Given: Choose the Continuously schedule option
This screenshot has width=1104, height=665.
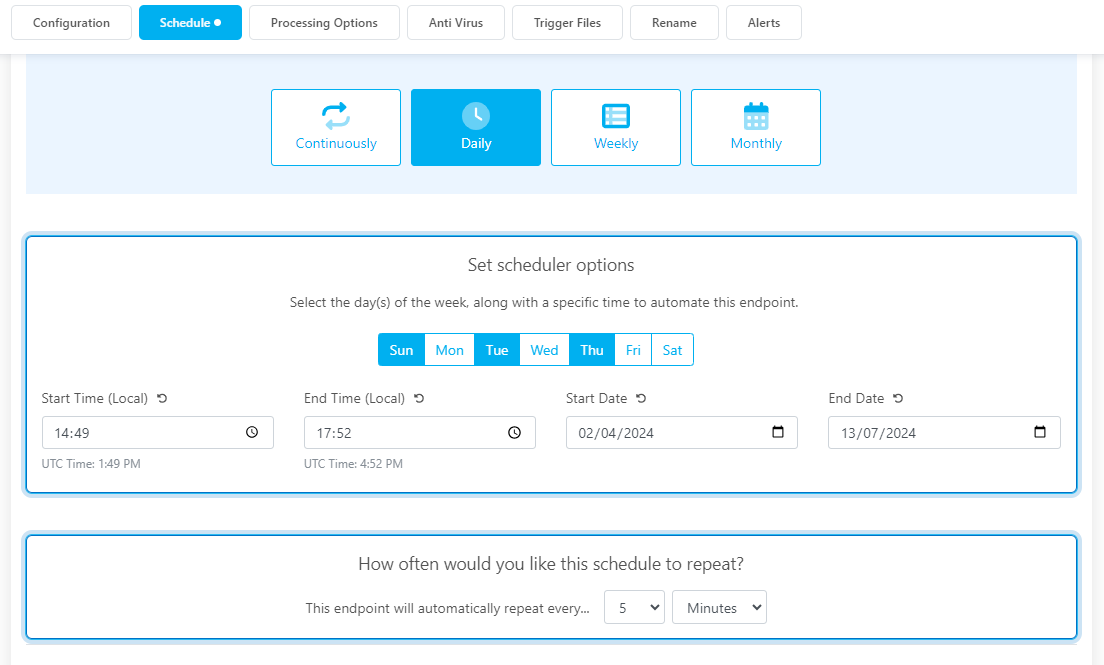Looking at the screenshot, I should click(336, 127).
